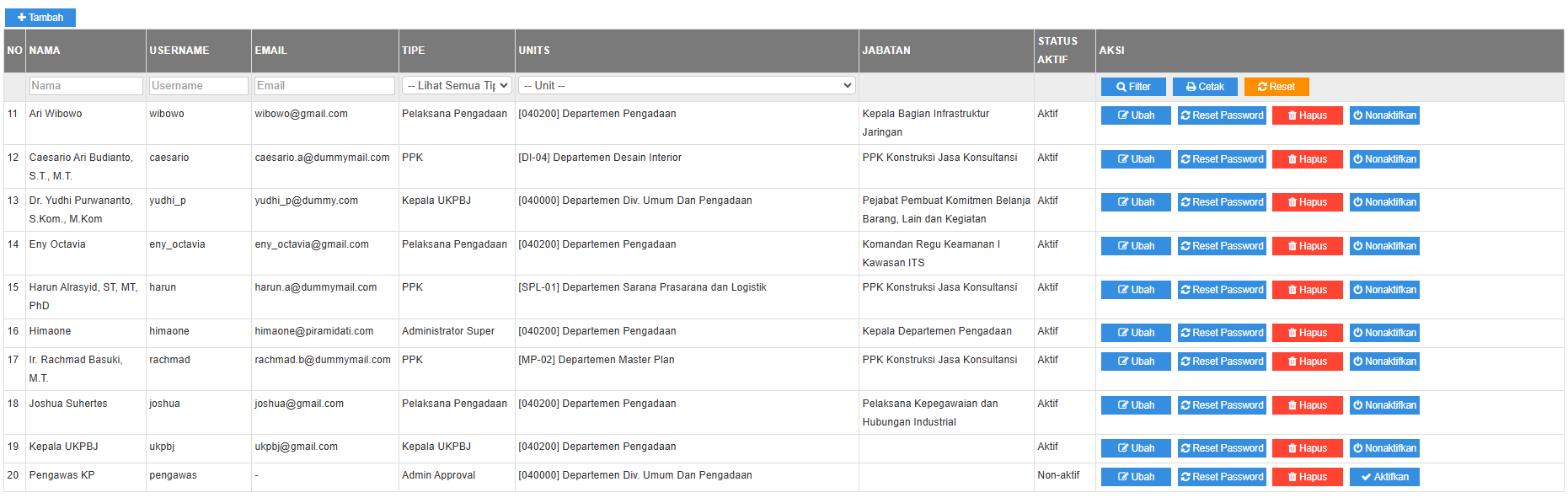This screenshot has height=498, width=1568.
Task: Click into the Email filter field
Action: [x=324, y=86]
